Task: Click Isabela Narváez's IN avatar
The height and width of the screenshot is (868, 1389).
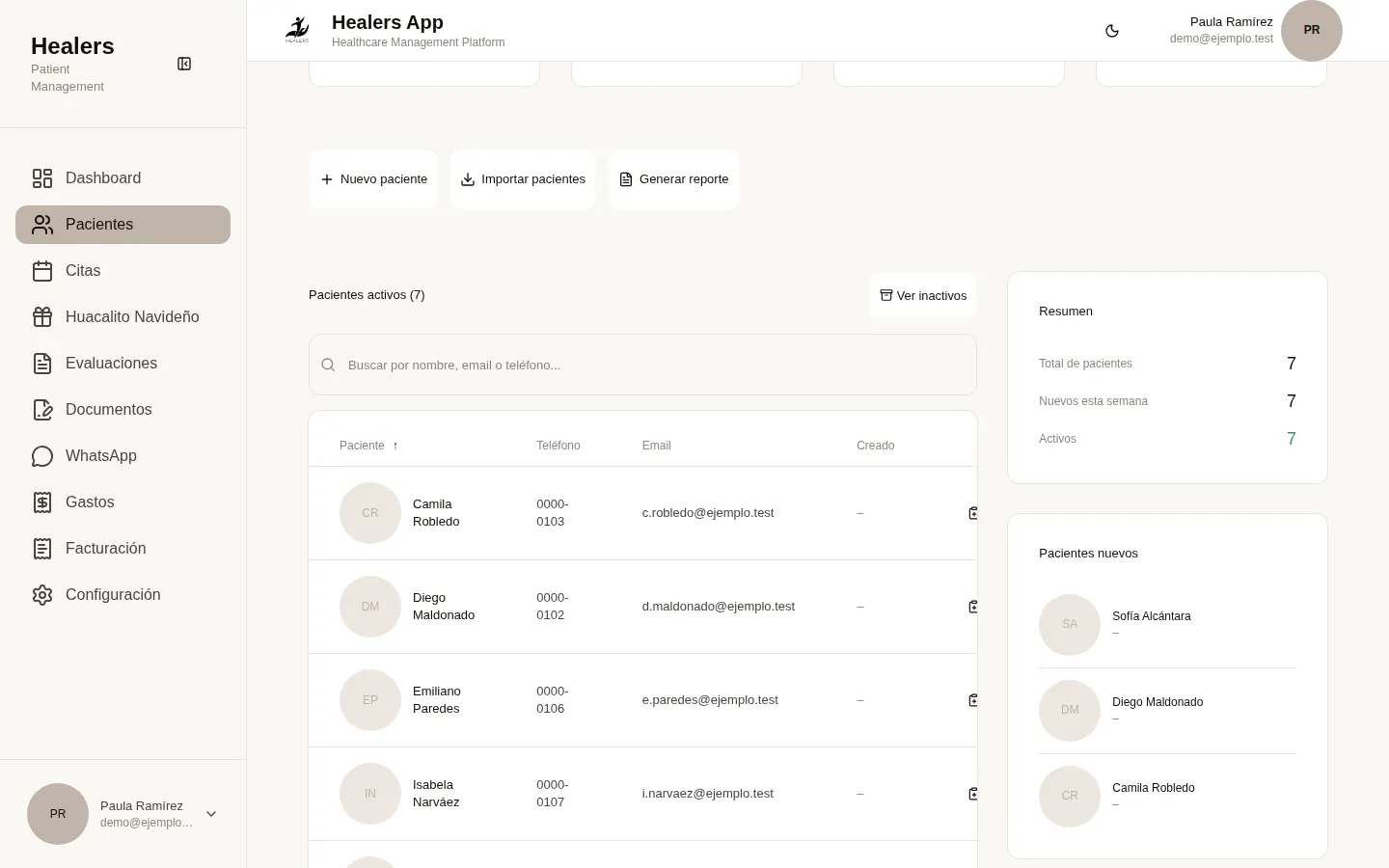Action: point(370,794)
